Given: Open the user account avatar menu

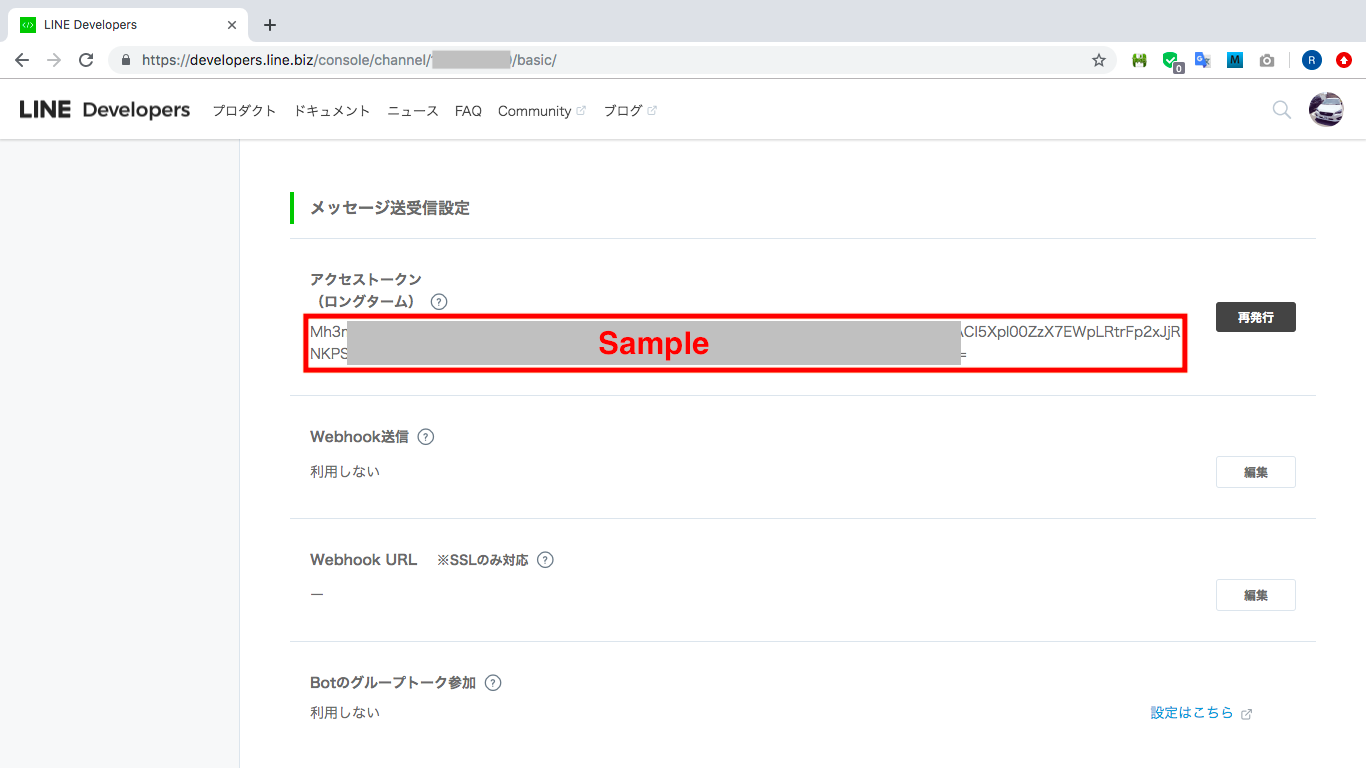Looking at the screenshot, I should point(1326,110).
